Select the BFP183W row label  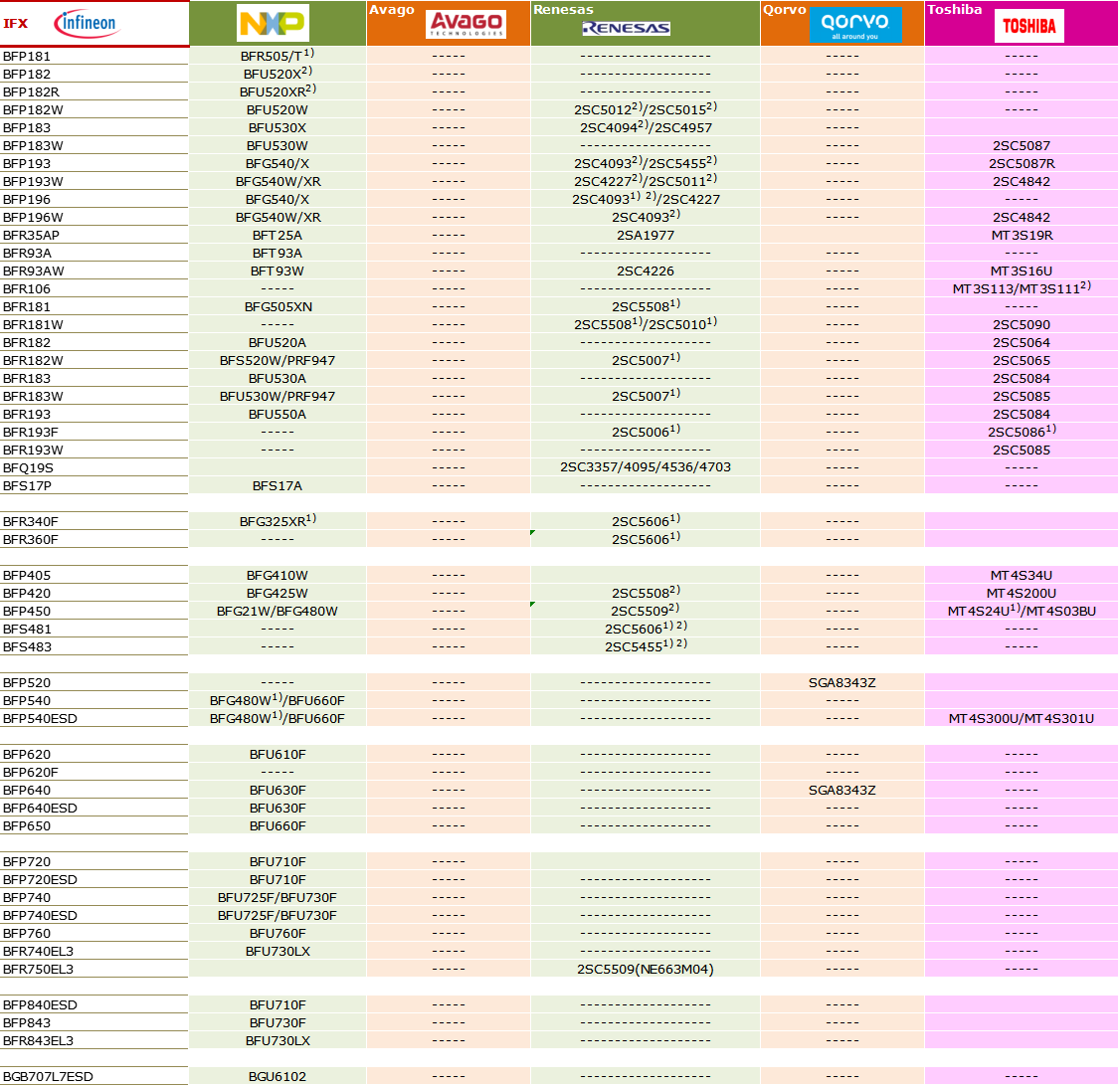coord(33,145)
